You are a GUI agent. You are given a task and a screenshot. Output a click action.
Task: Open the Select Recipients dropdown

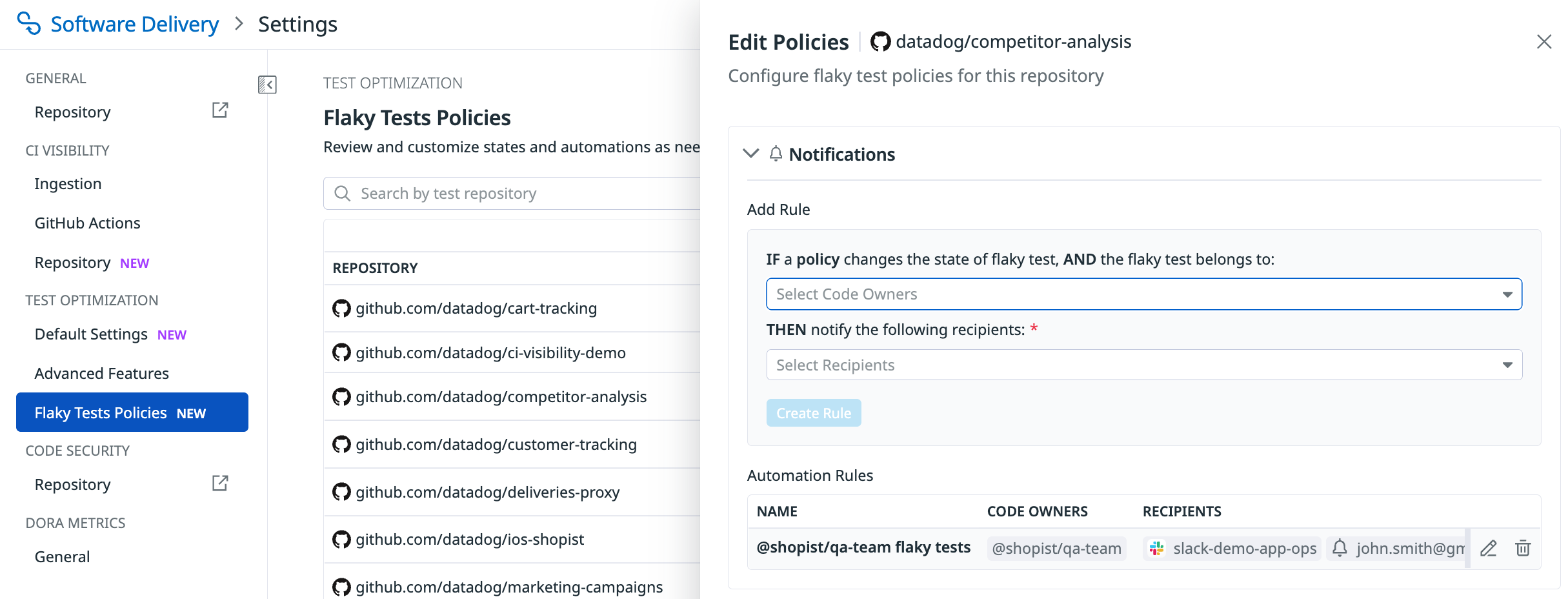coord(1143,365)
